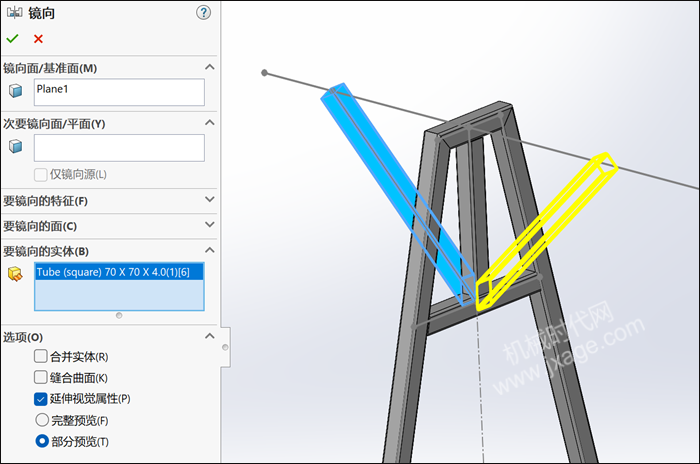The height and width of the screenshot is (464, 700).
Task: Enable the 合并实体(R) checkbox
Action: click(41, 356)
